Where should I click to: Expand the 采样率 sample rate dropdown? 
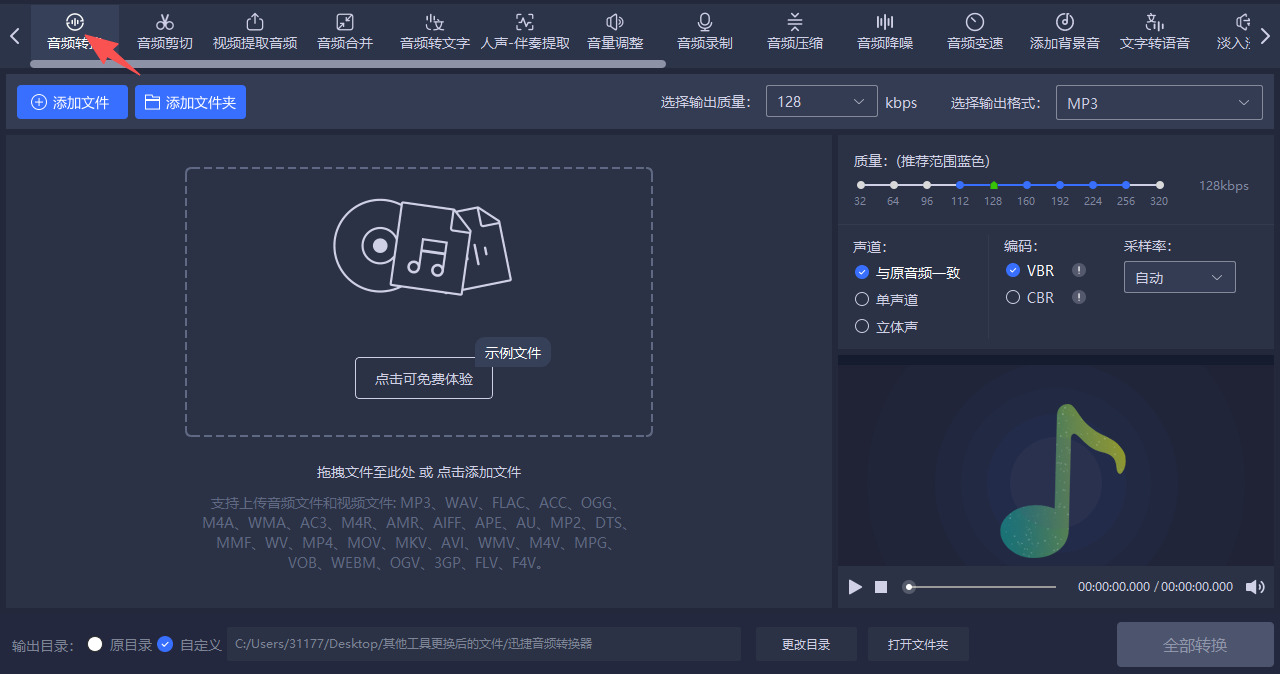(1179, 276)
